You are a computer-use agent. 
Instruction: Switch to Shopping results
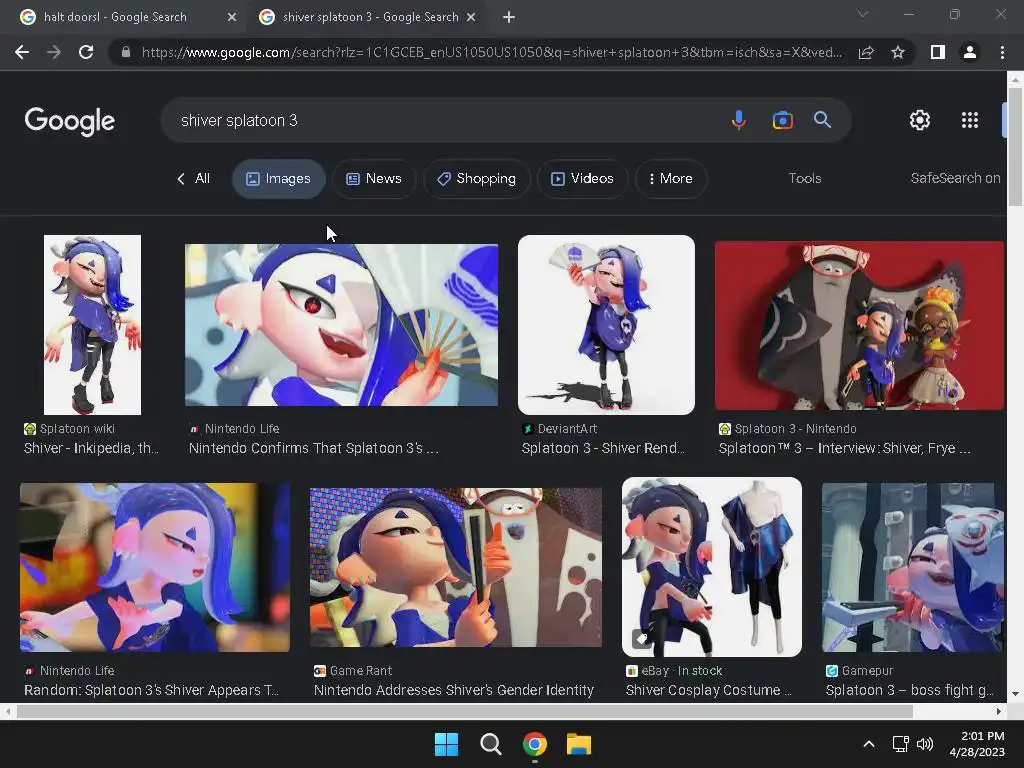pyautogui.click(x=477, y=178)
